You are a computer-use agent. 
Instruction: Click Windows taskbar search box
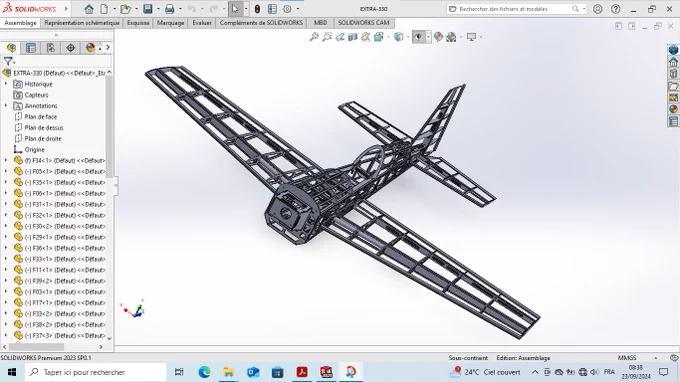coord(95,372)
